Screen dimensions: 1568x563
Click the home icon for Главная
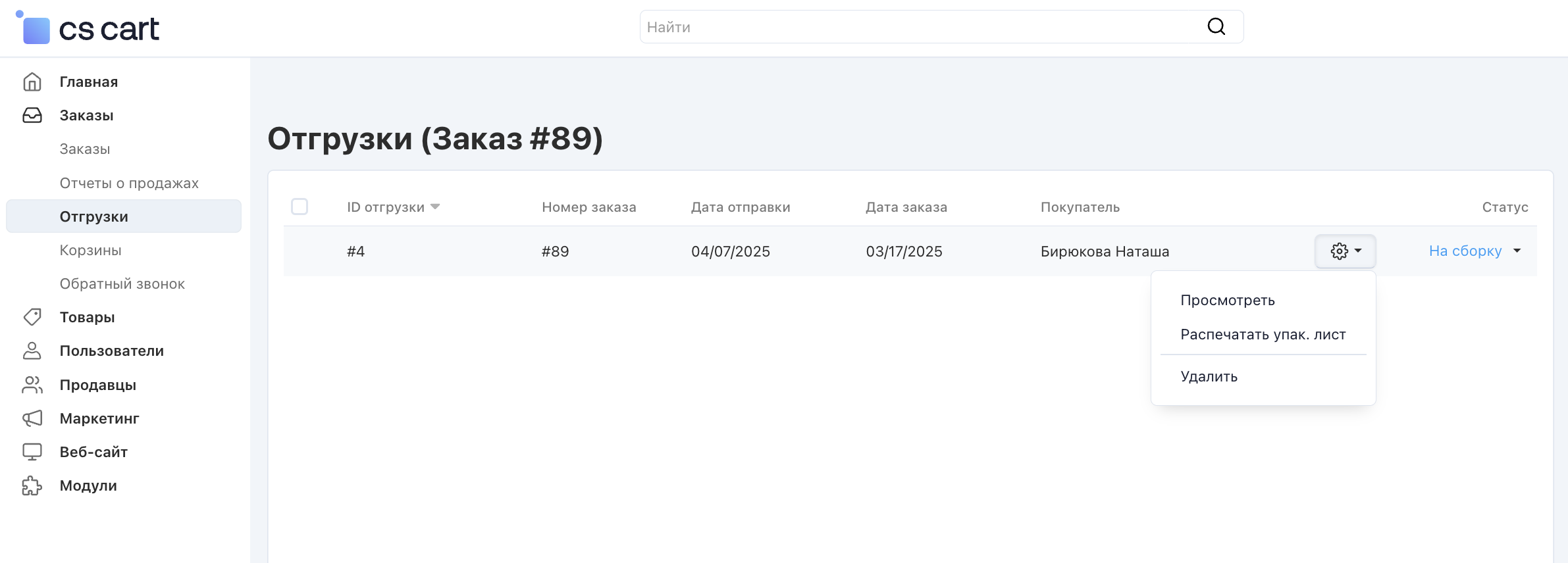(x=32, y=82)
